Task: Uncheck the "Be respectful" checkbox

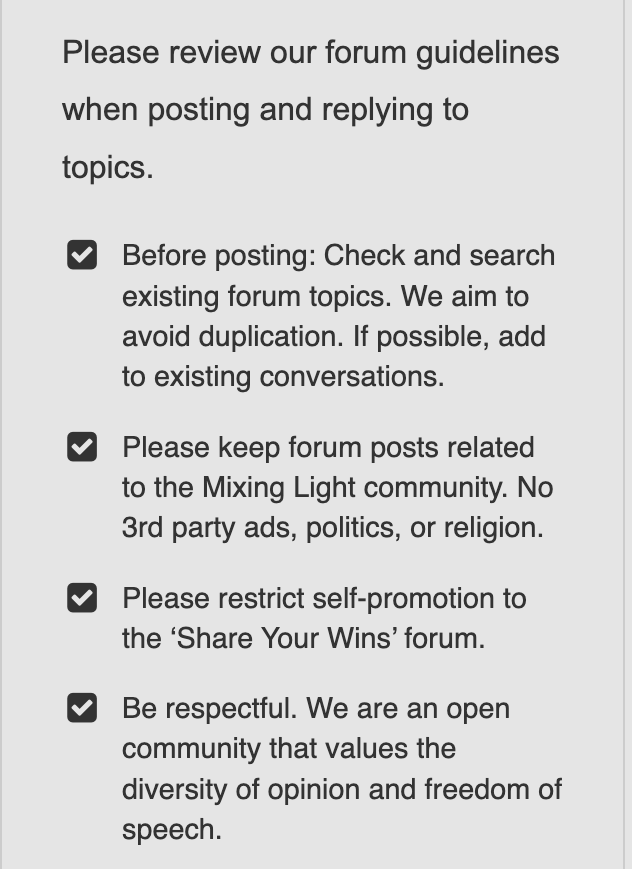Action: [x=82, y=708]
